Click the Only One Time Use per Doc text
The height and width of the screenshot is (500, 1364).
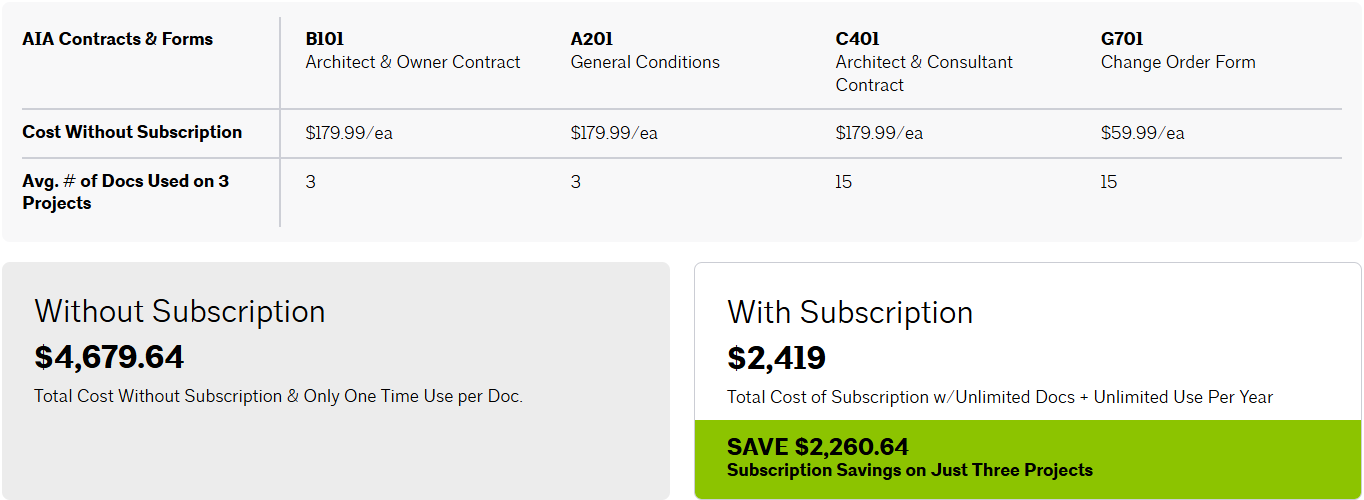coord(278,396)
